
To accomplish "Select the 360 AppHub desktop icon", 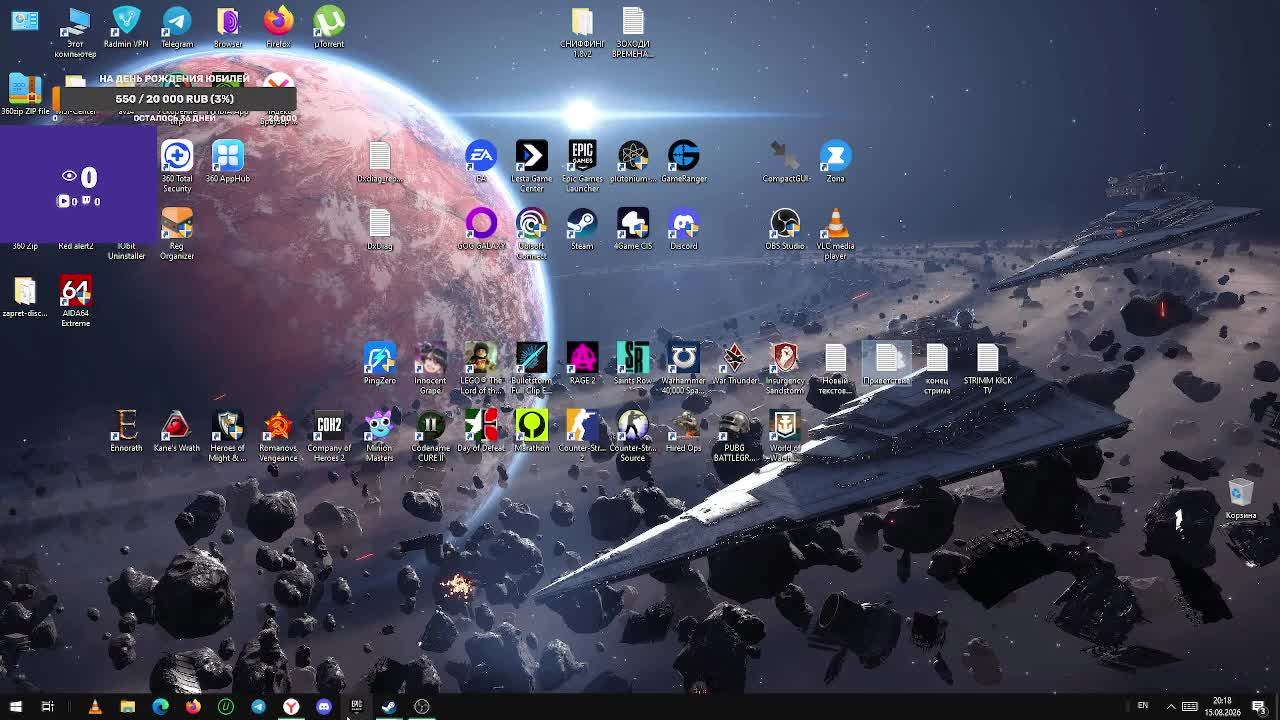I will [228, 162].
